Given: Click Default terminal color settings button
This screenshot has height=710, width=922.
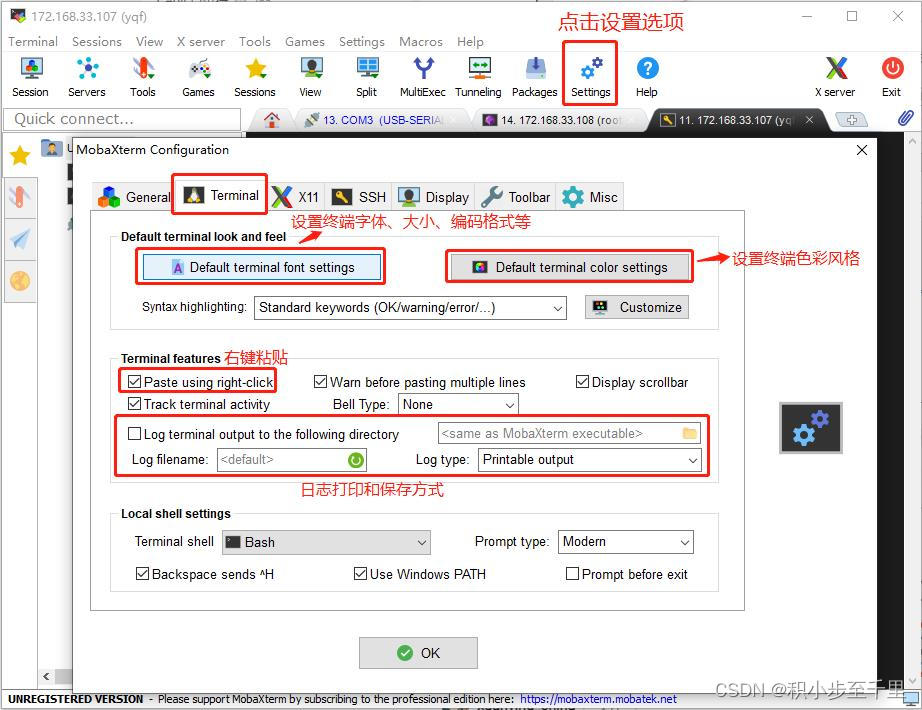Looking at the screenshot, I should [569, 268].
